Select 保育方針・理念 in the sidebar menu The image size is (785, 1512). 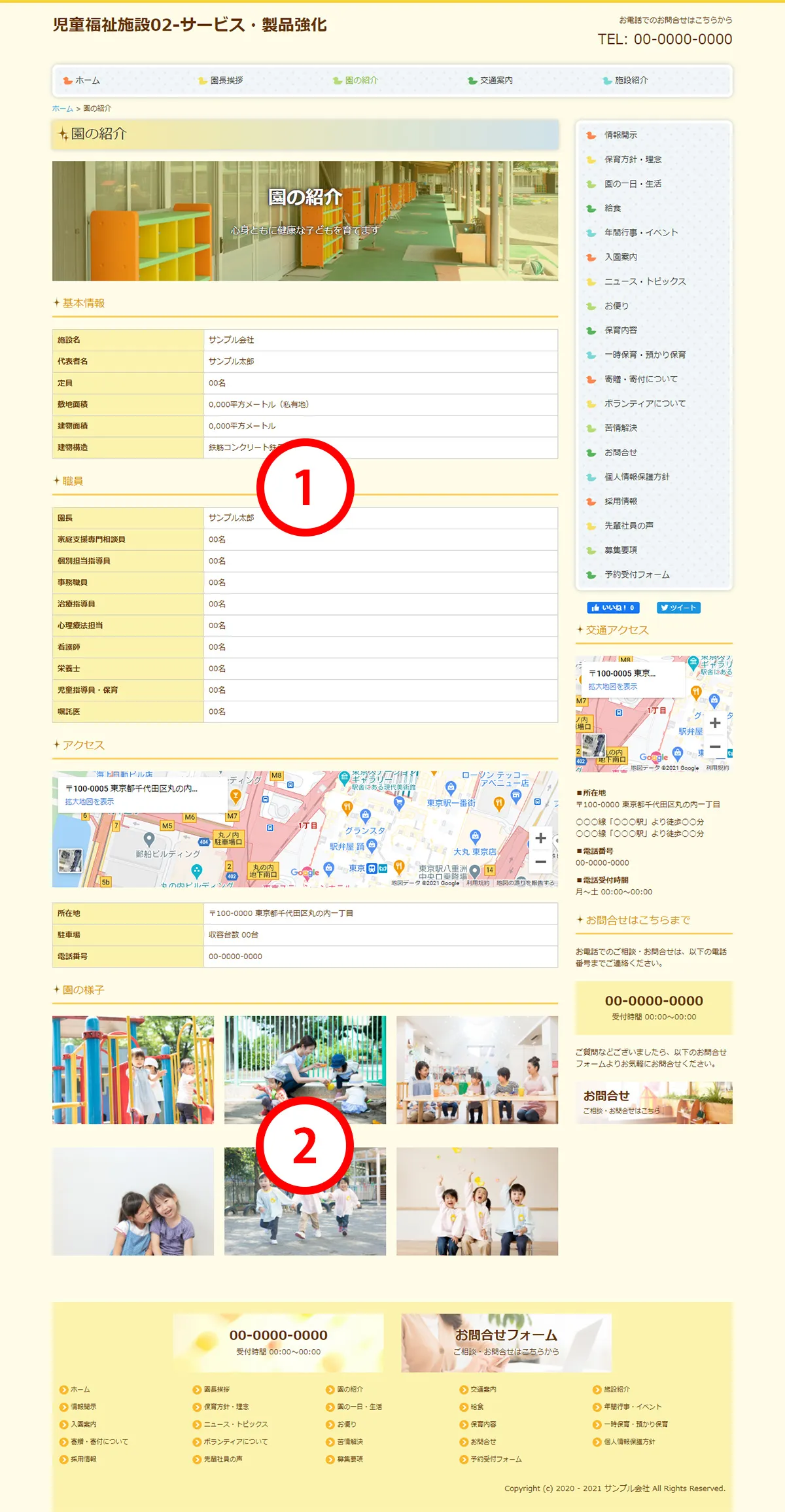pos(633,160)
